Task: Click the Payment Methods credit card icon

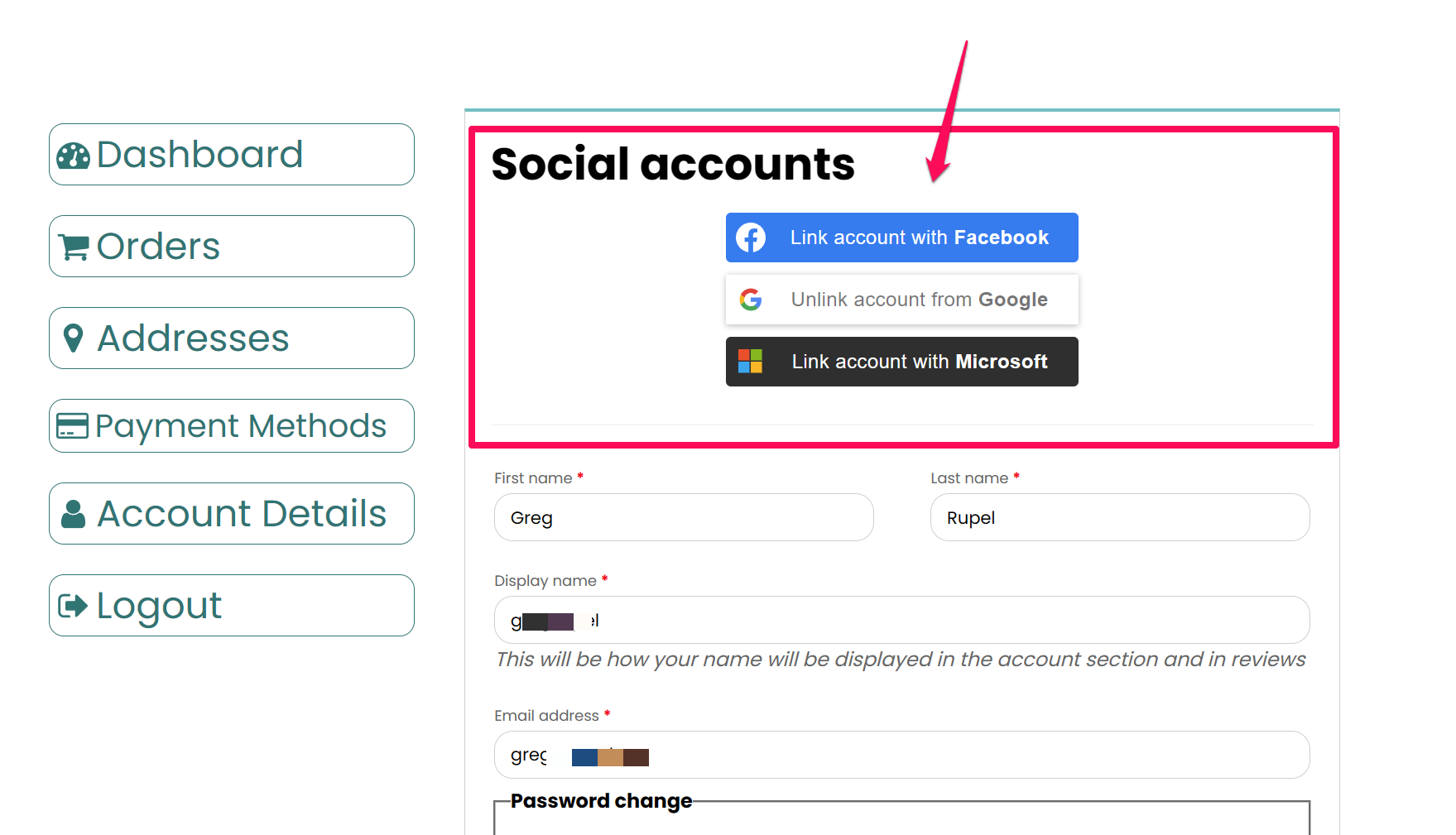Action: [72, 426]
